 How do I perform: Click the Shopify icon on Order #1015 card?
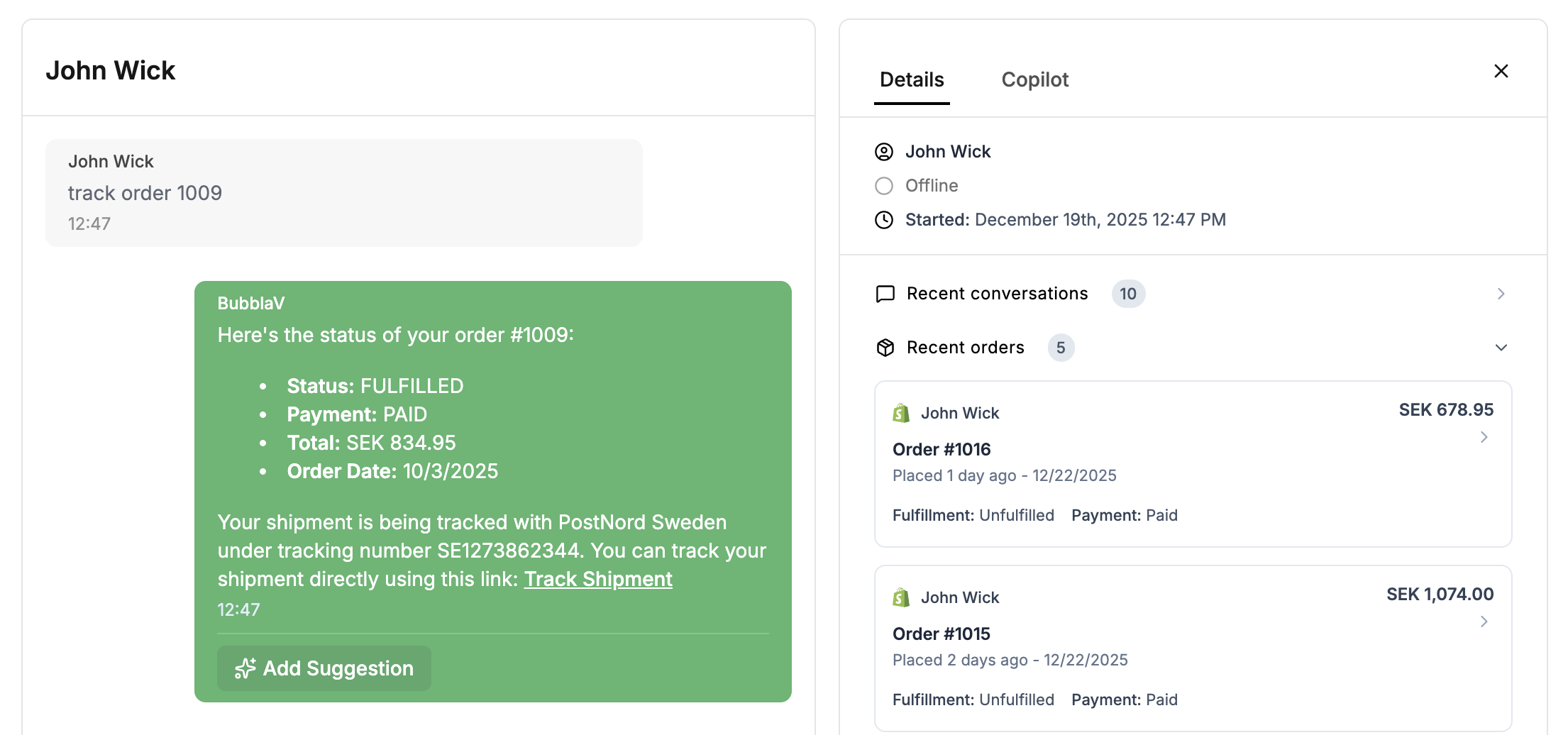point(900,597)
